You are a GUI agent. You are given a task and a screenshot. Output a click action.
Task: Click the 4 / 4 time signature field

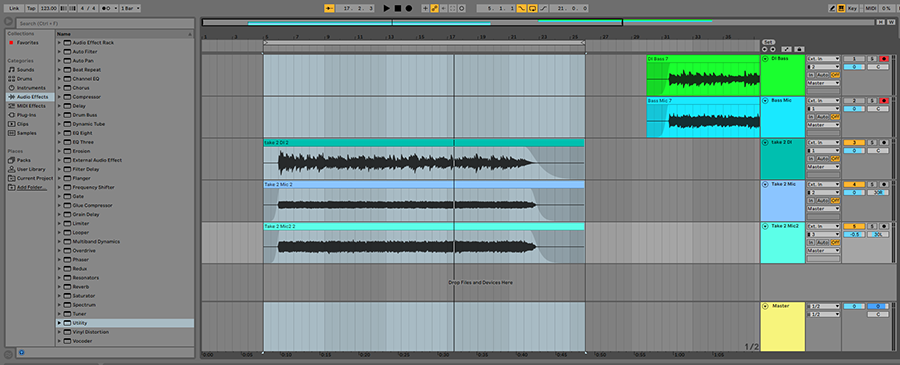tap(88, 8)
